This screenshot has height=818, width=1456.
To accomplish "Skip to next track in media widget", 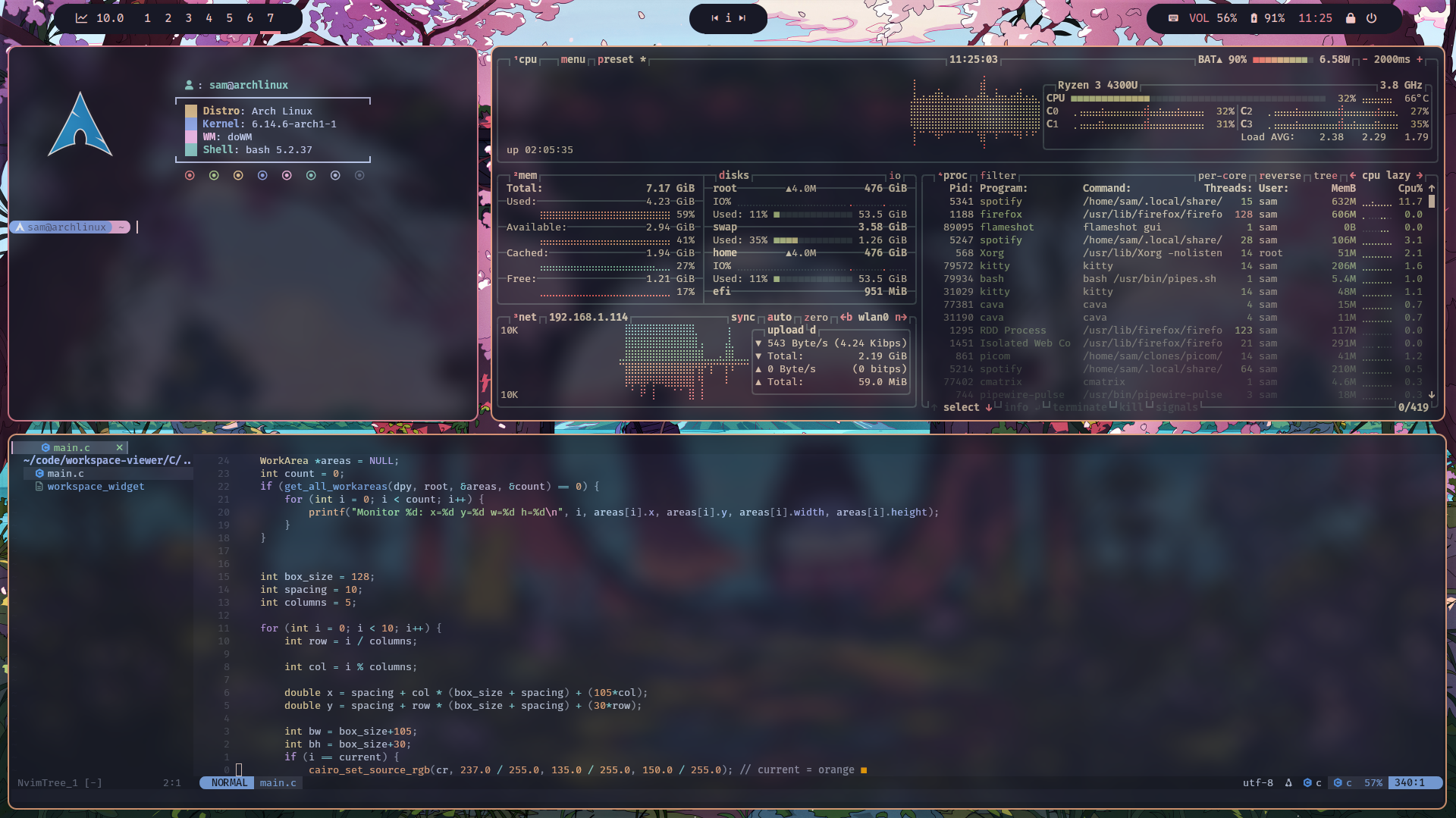I will (x=742, y=18).
